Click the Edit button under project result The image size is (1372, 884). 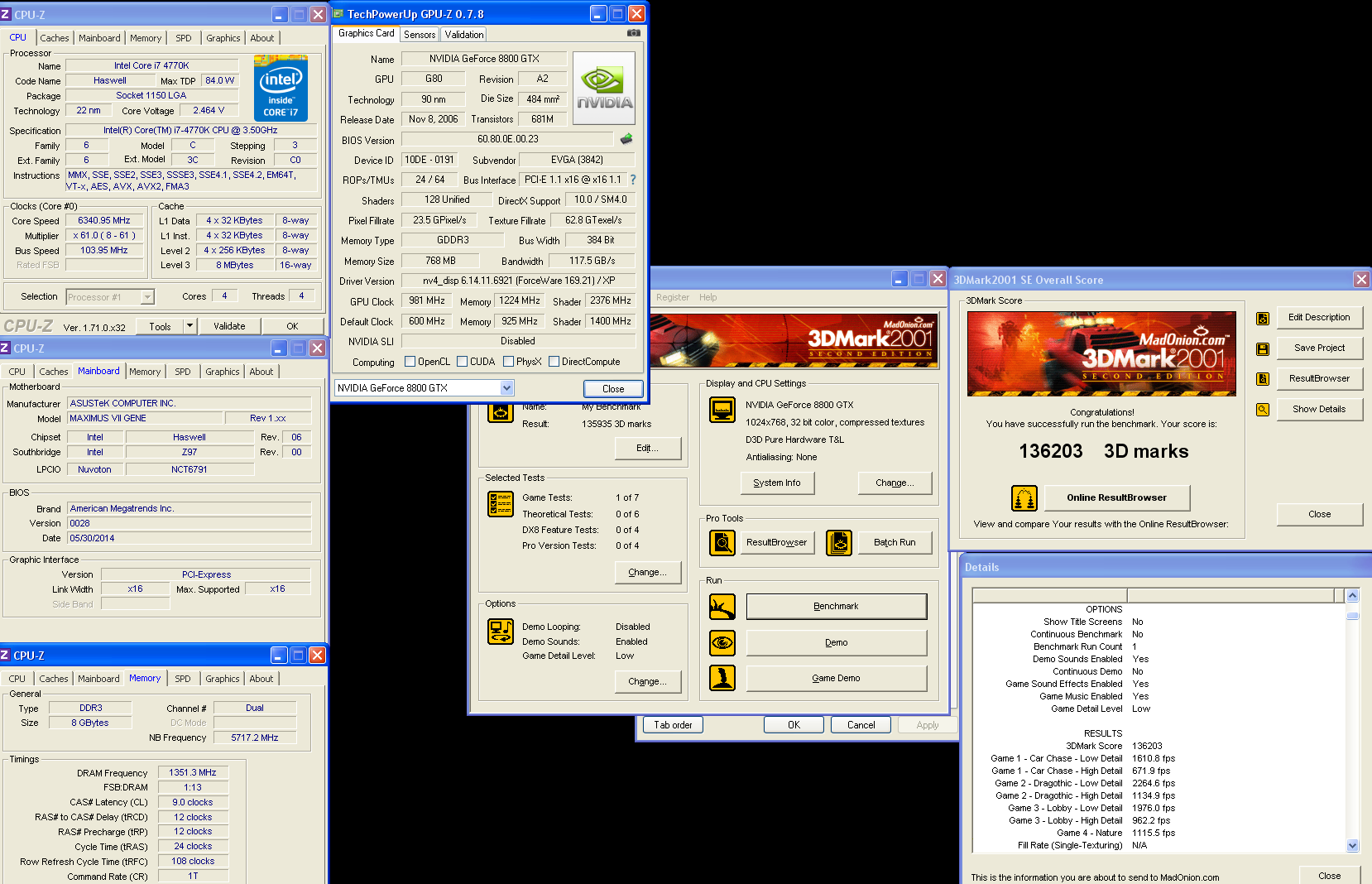coord(648,448)
